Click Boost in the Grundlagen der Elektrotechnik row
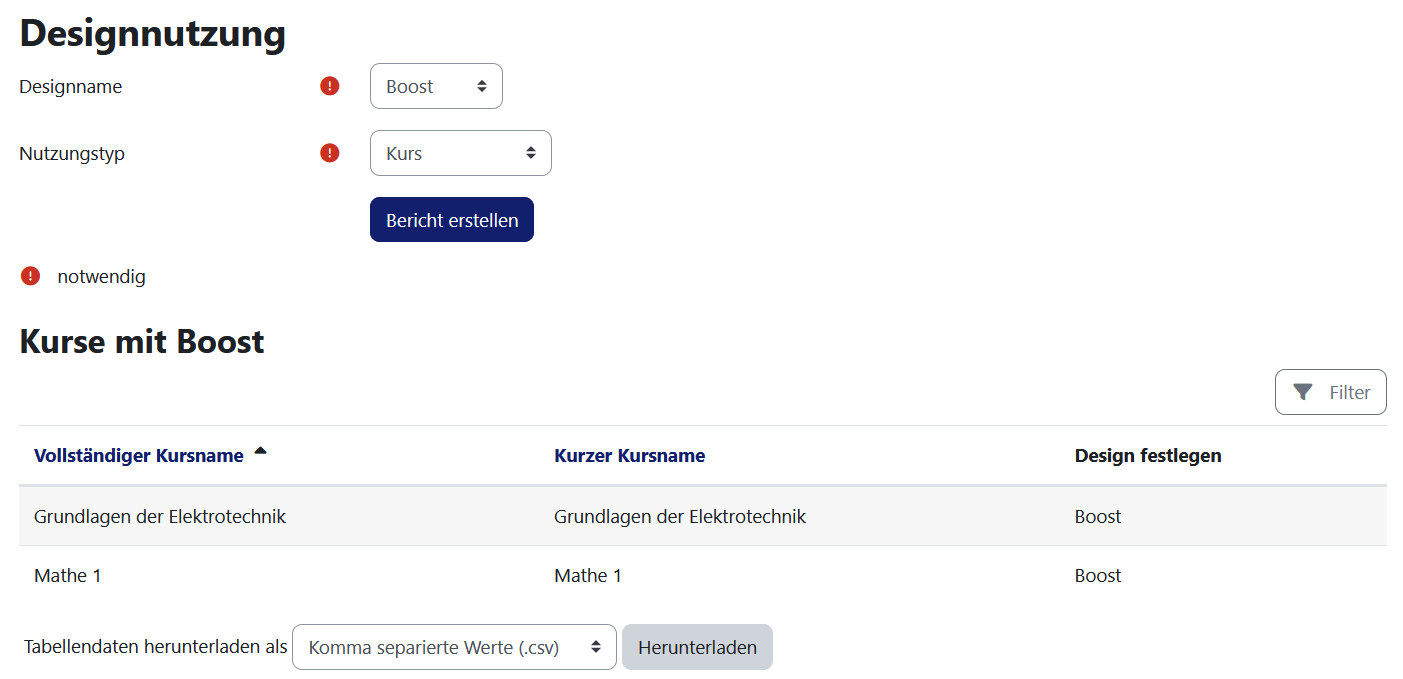The width and height of the screenshot is (1403, 679). (1098, 517)
